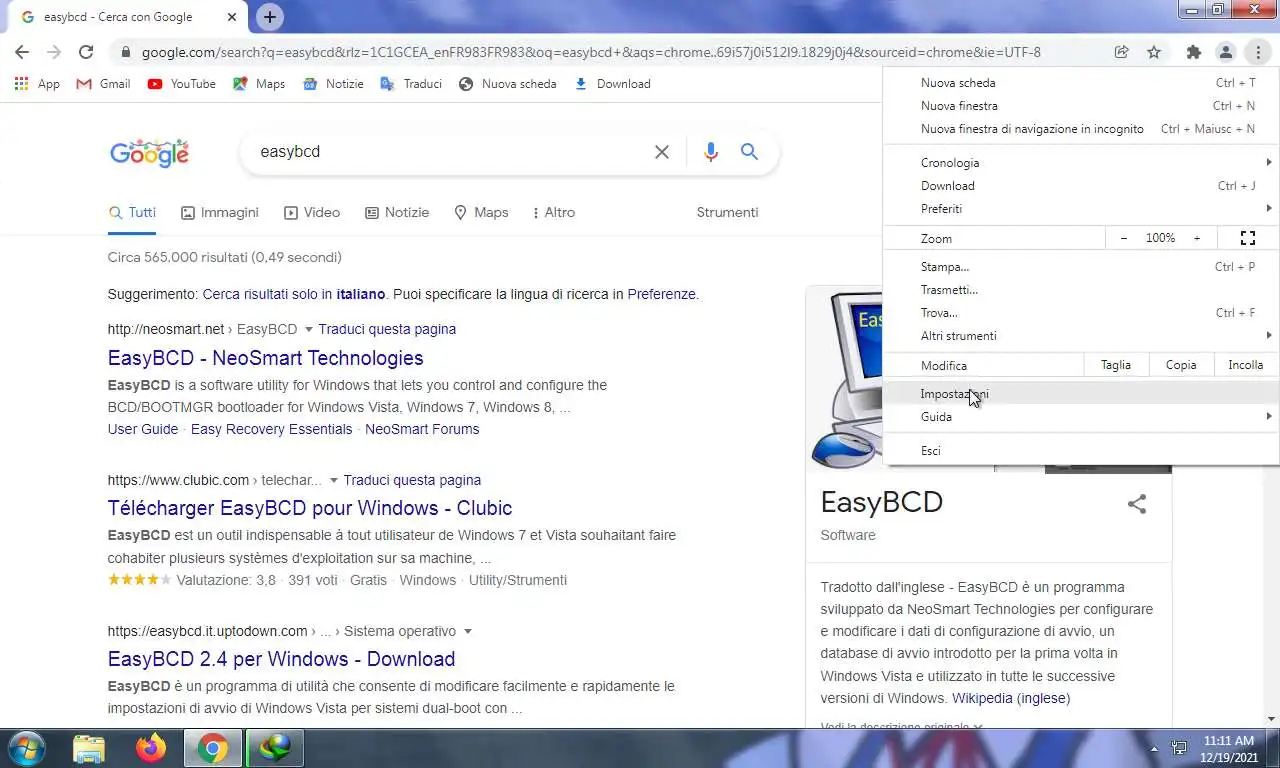The width and height of the screenshot is (1280, 768).
Task: Reload the page with refresh icon
Action: pyautogui.click(x=86, y=52)
